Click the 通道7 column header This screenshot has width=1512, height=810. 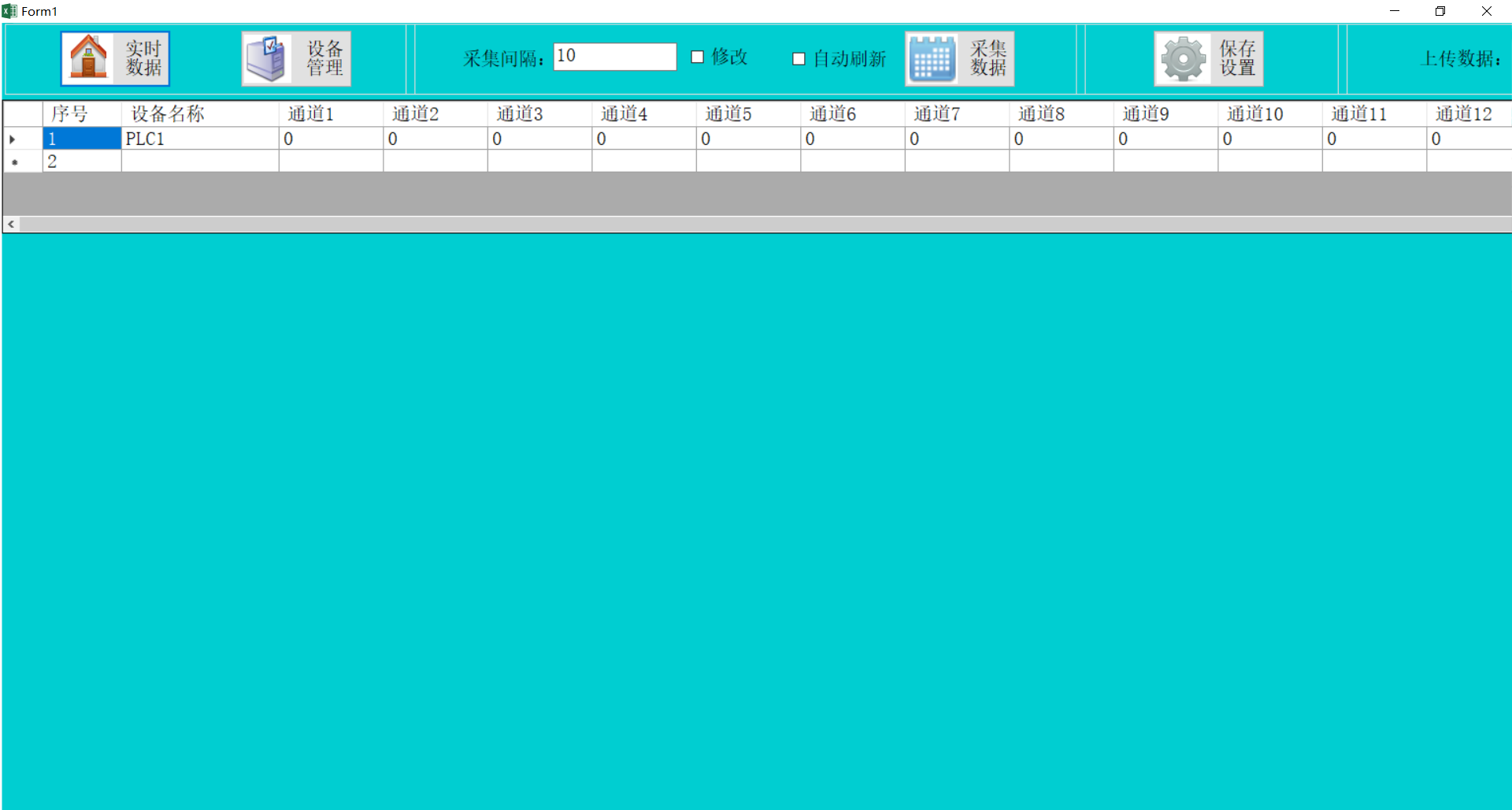click(957, 114)
